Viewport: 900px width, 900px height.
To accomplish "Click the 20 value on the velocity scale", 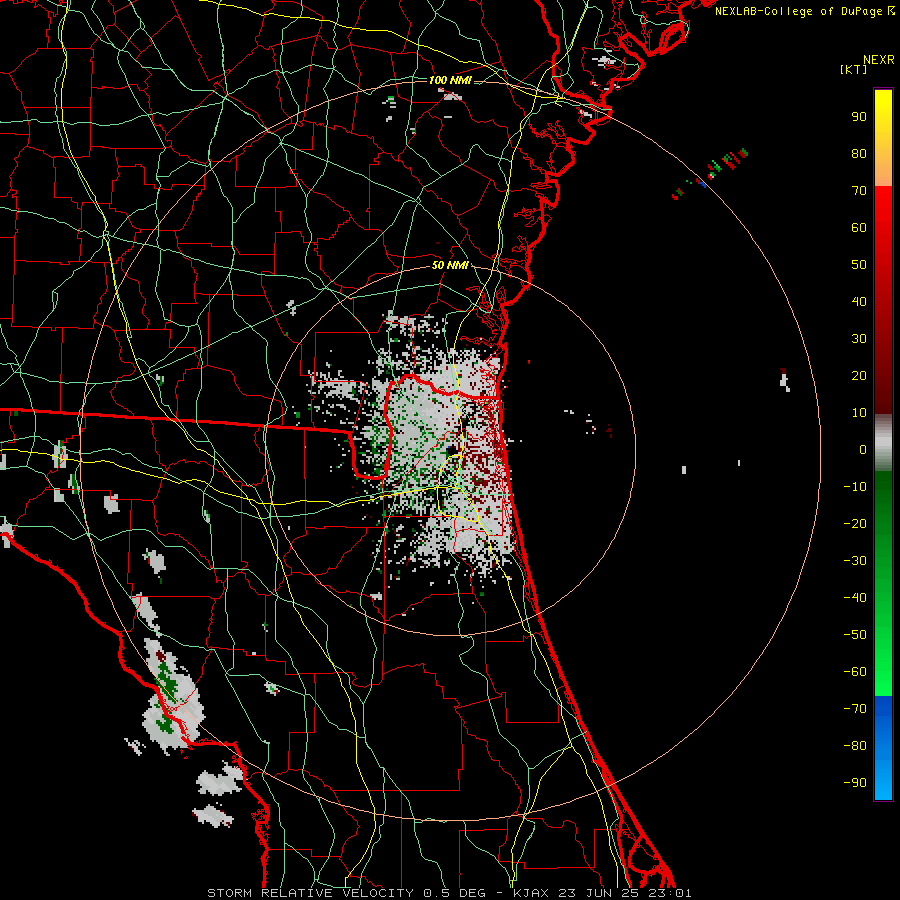I will click(x=859, y=376).
